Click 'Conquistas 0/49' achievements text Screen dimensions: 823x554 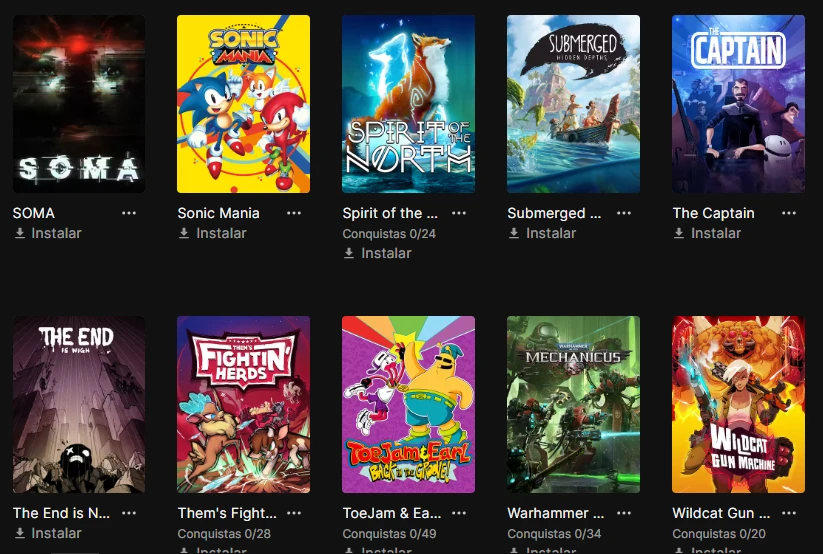coord(389,534)
